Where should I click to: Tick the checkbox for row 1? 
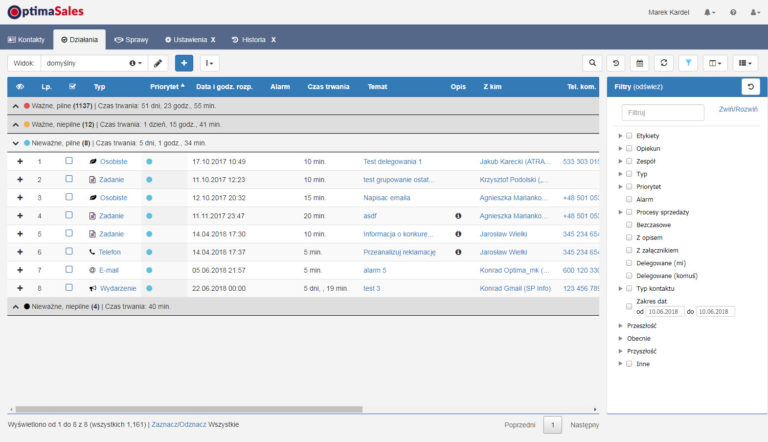pos(69,161)
